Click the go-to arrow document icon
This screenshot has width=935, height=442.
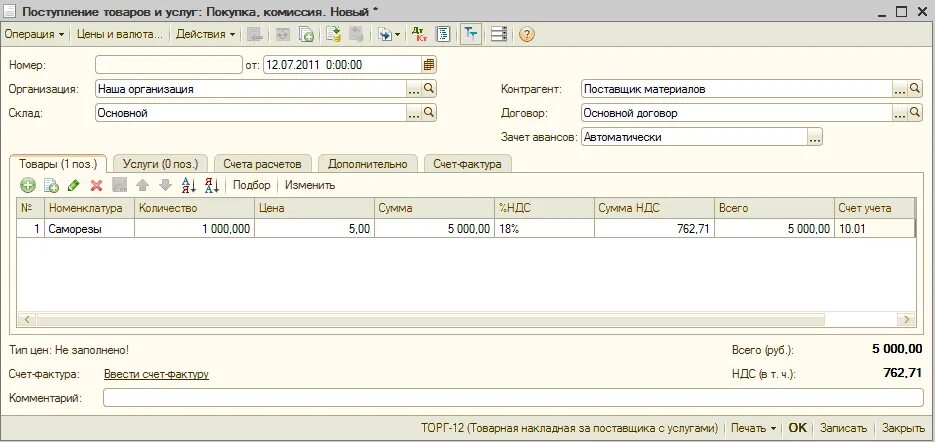[x=385, y=35]
